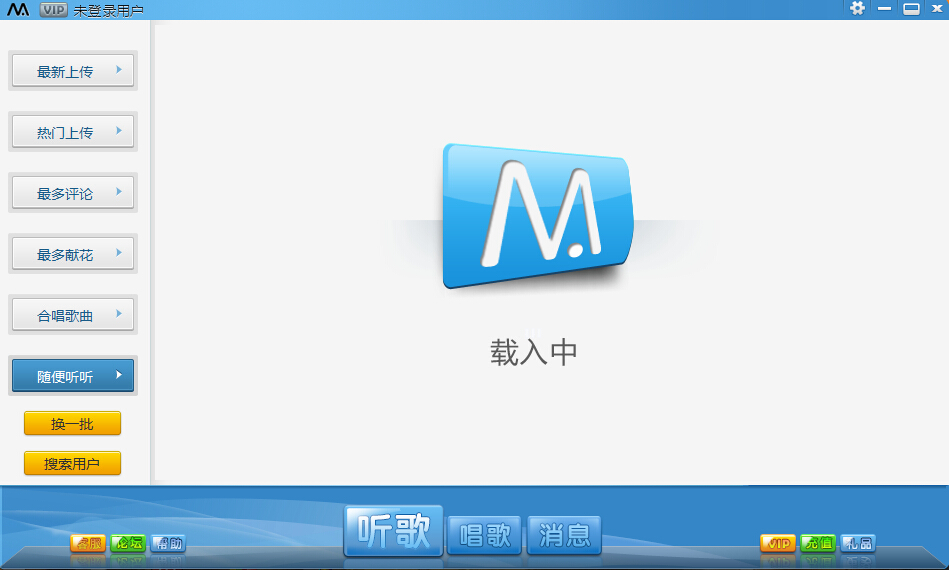This screenshot has height=570, width=949.
Task: Click the 换一批 refresh batch button
Action: (72, 424)
